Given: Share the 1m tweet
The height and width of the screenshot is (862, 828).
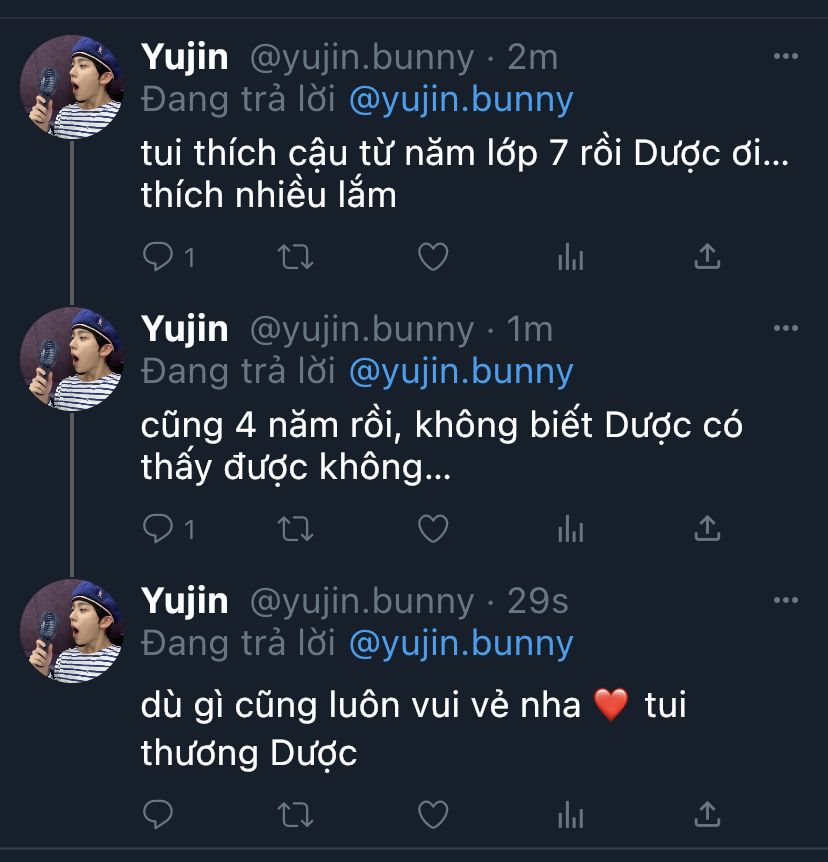Looking at the screenshot, I should click(707, 528).
